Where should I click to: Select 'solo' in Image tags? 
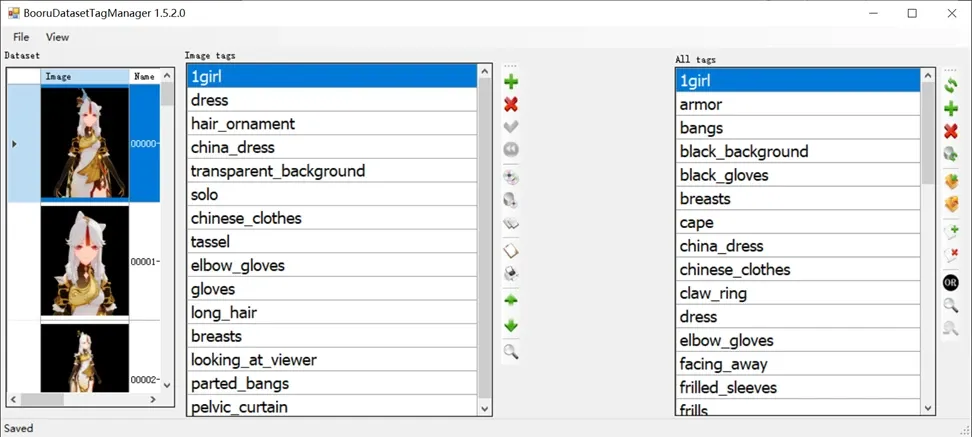coord(332,195)
